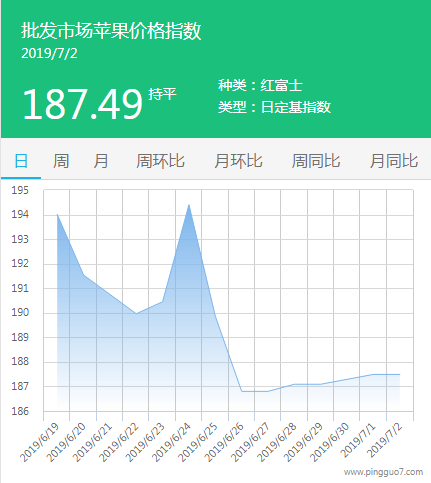Click the title 批发市场苹果价格指数
This screenshot has height=483, width=431.
(x=111, y=31)
